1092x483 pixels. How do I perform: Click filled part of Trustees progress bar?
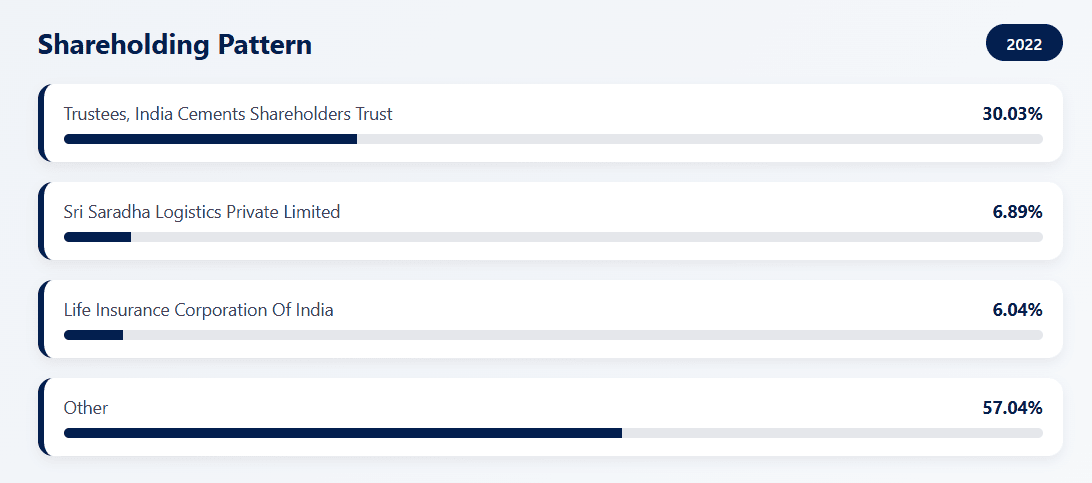pos(210,139)
